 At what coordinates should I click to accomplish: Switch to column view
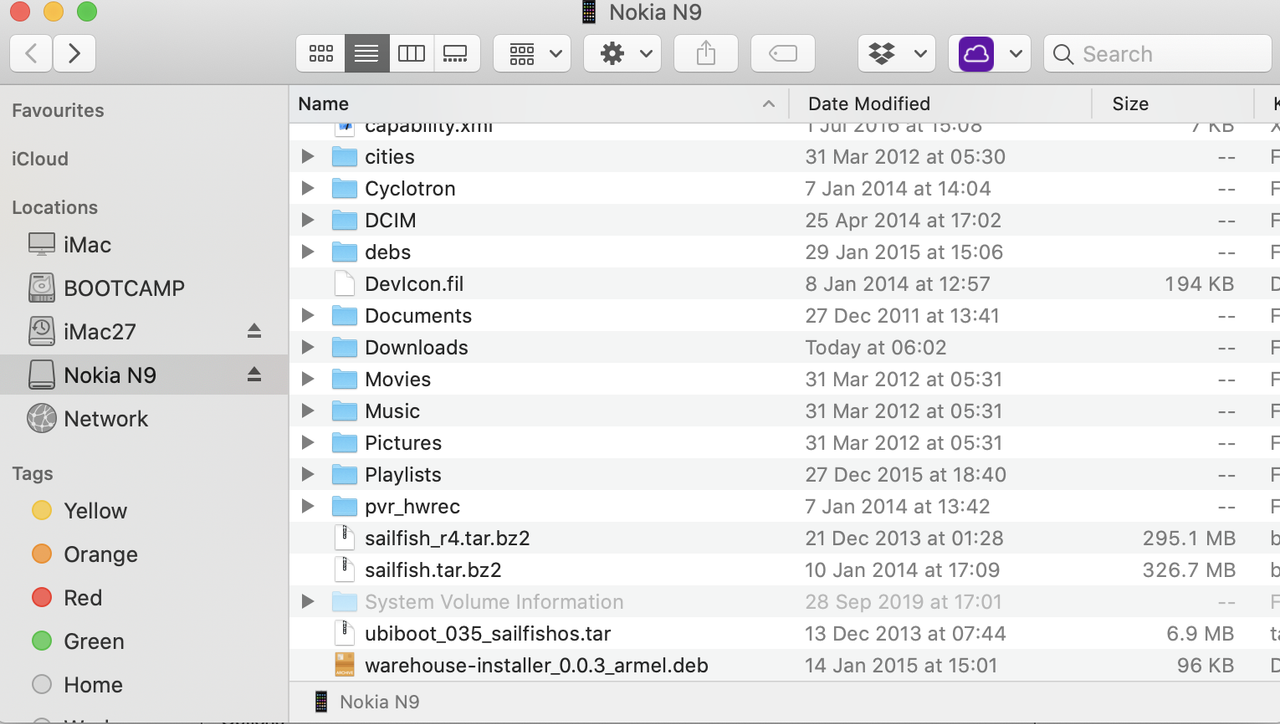click(411, 54)
